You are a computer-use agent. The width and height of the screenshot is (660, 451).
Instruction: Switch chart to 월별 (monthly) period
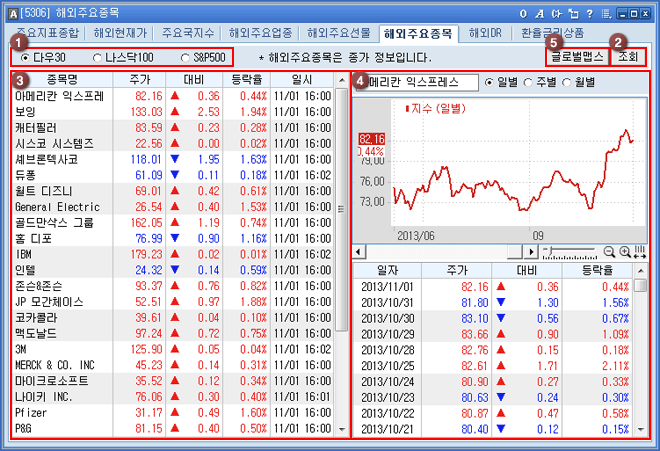(x=587, y=81)
